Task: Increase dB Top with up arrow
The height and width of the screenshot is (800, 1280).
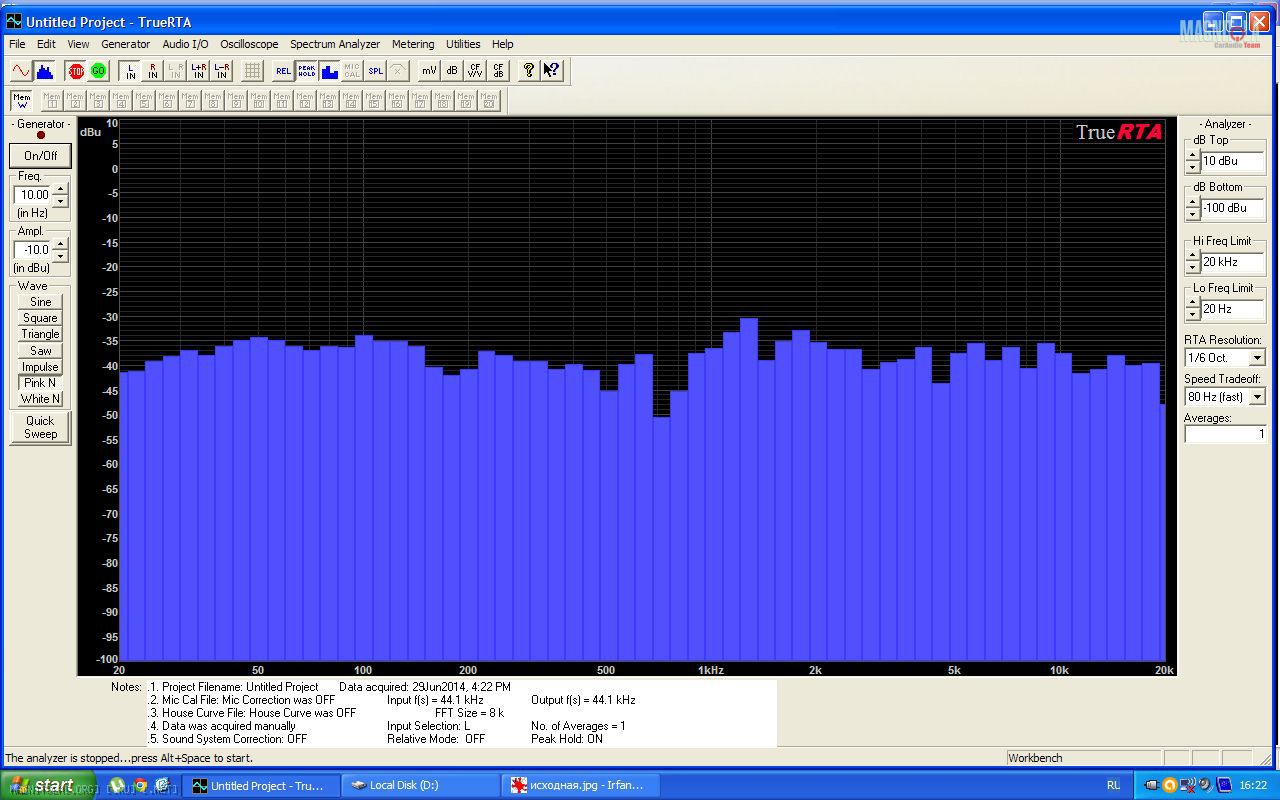Action: pyautogui.click(x=1192, y=155)
